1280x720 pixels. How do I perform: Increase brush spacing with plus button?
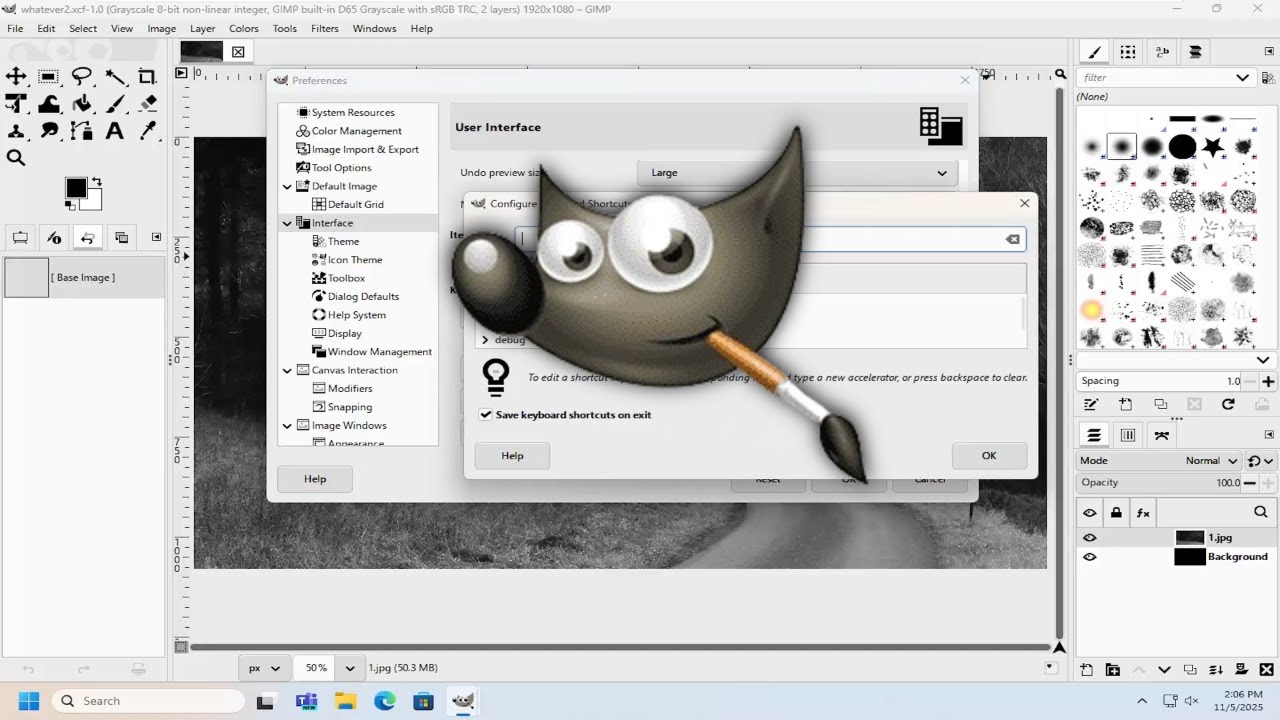click(x=1268, y=381)
